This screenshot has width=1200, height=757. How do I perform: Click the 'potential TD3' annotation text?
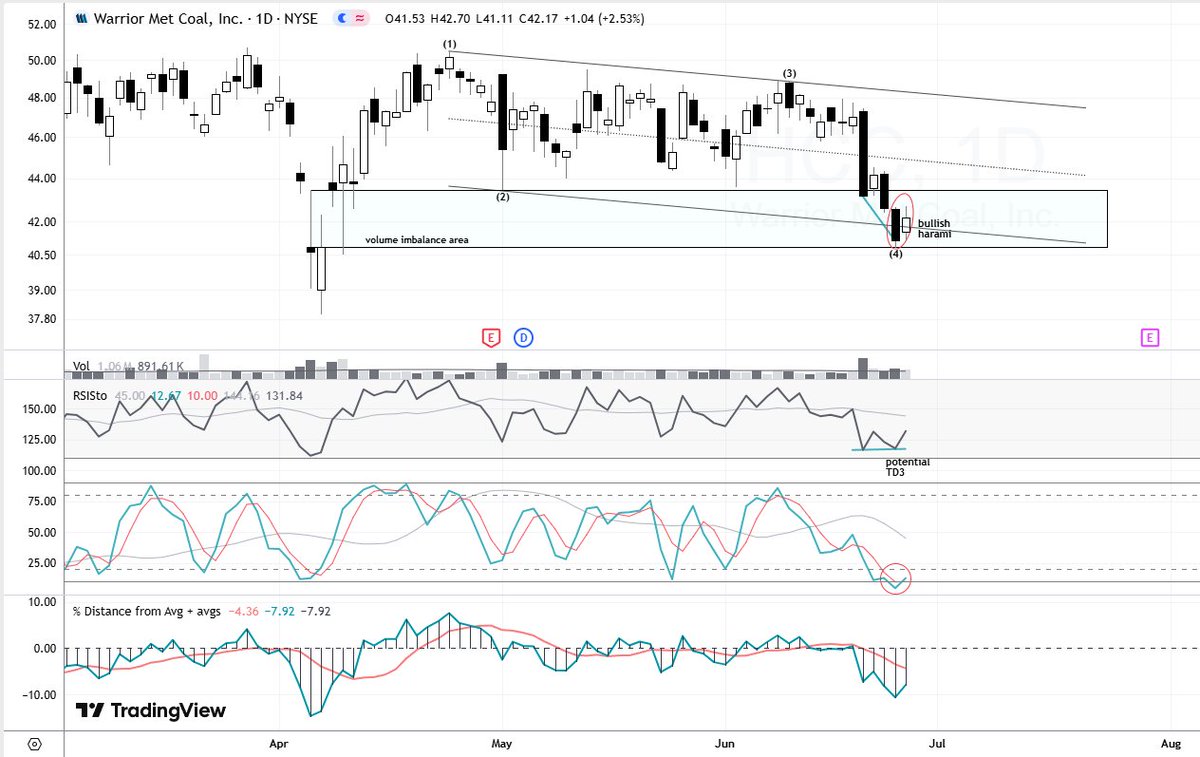click(907, 467)
